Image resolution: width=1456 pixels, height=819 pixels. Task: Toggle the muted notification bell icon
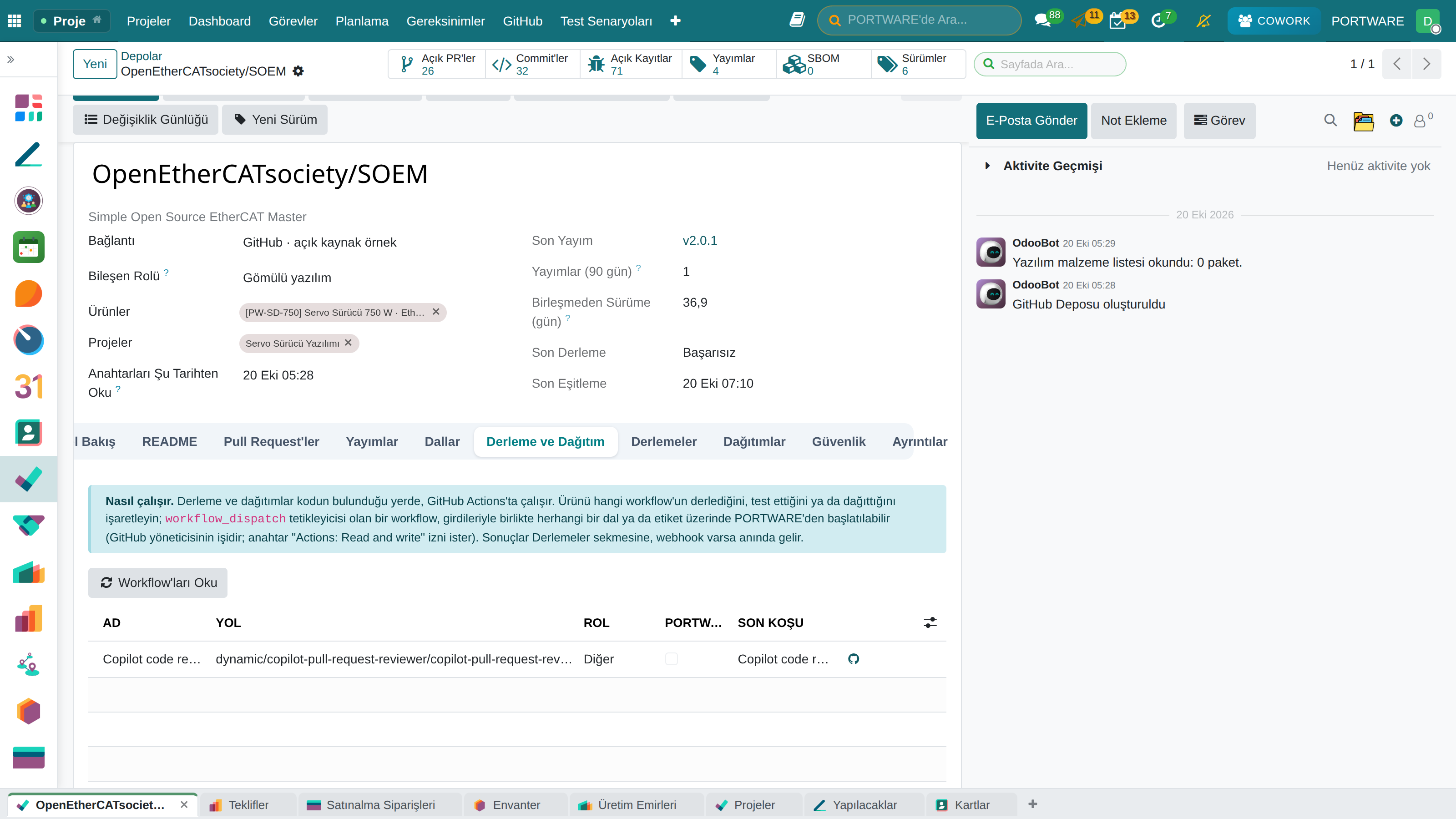[1203, 21]
